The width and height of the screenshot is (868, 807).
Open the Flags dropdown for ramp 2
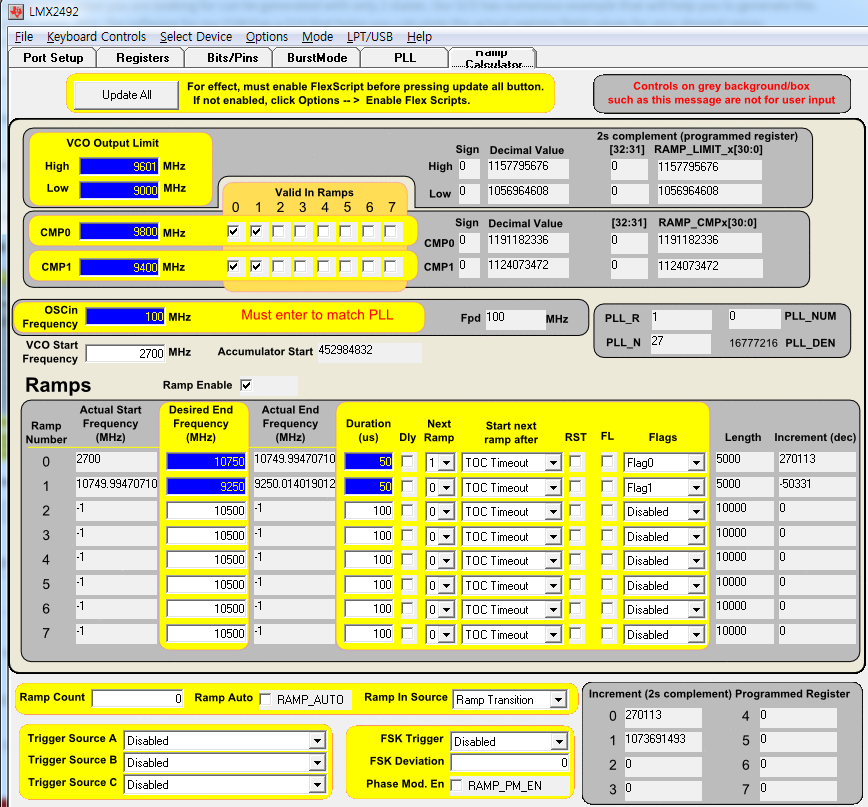tap(664, 511)
